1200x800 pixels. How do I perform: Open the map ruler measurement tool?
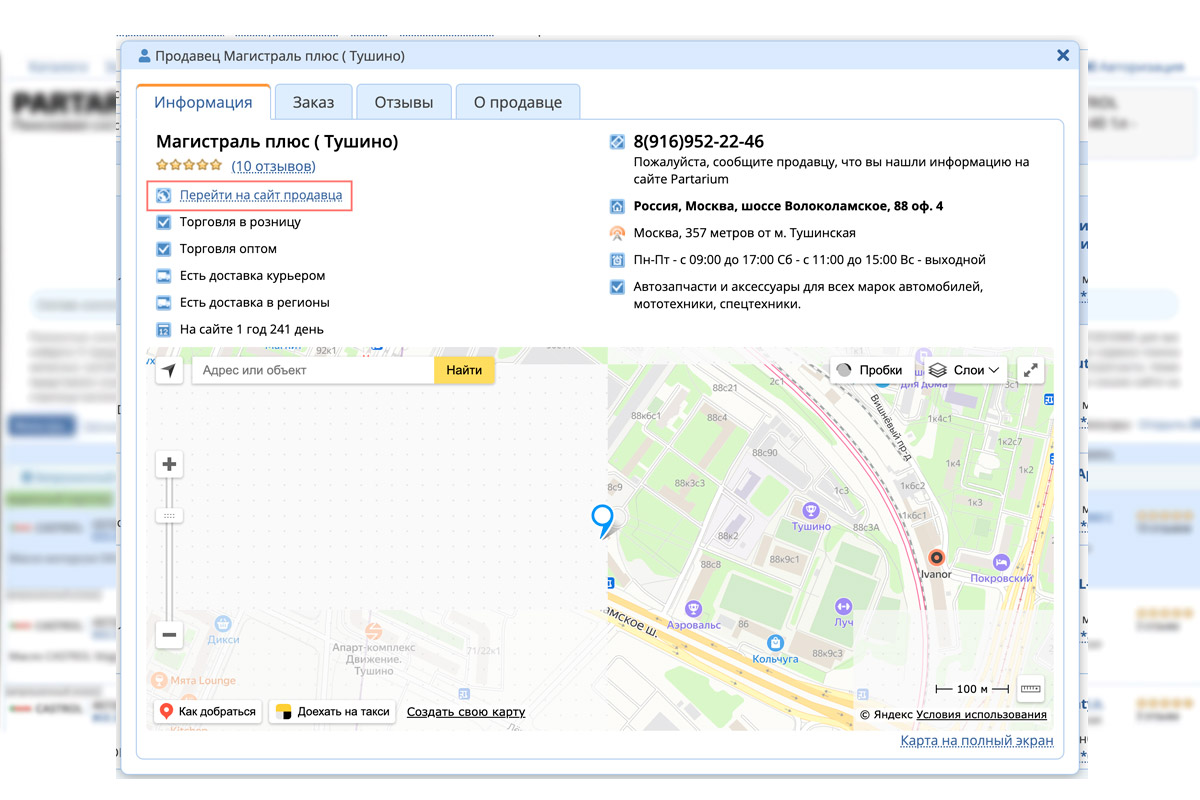1030,688
